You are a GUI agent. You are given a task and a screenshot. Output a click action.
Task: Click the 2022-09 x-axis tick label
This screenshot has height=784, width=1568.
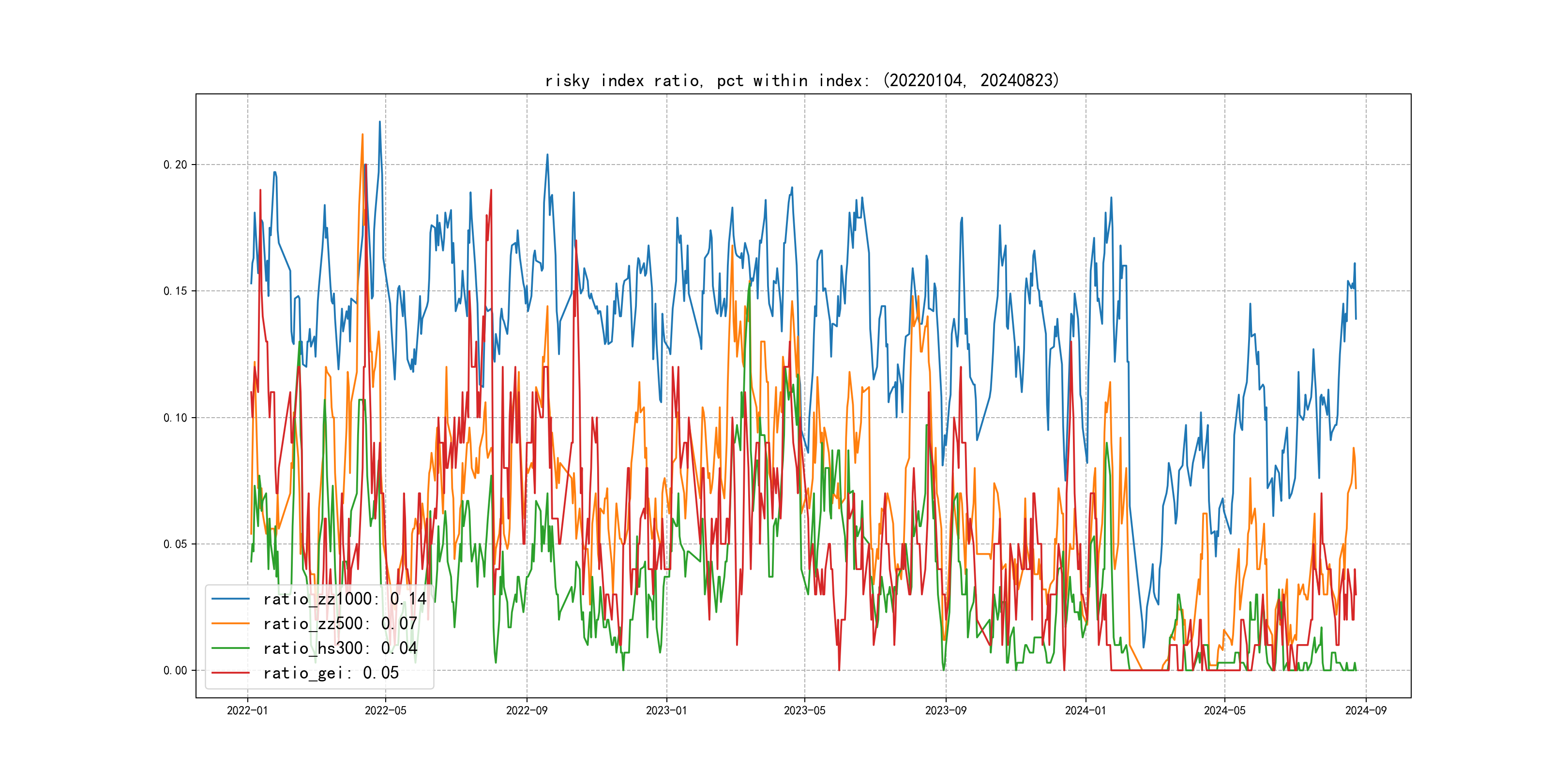point(527,710)
